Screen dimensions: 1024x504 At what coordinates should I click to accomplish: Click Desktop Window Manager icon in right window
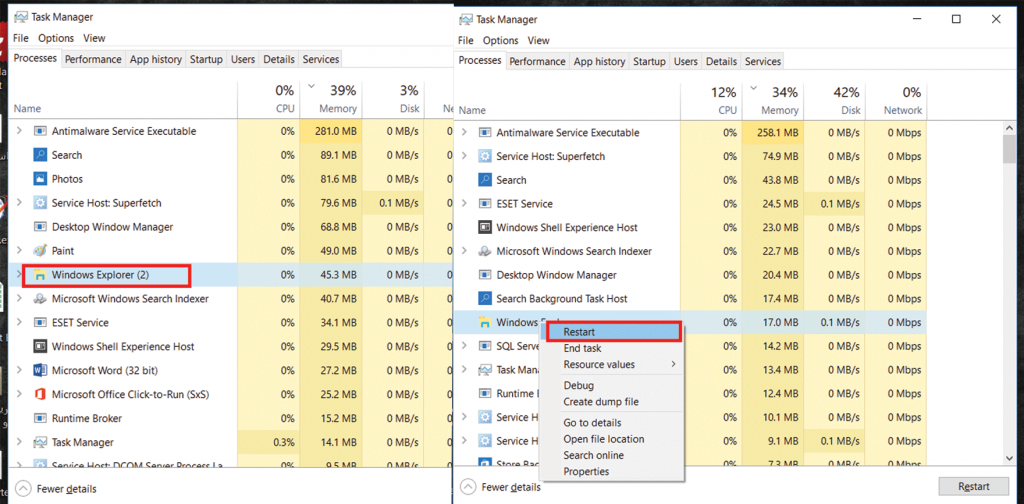click(x=485, y=275)
